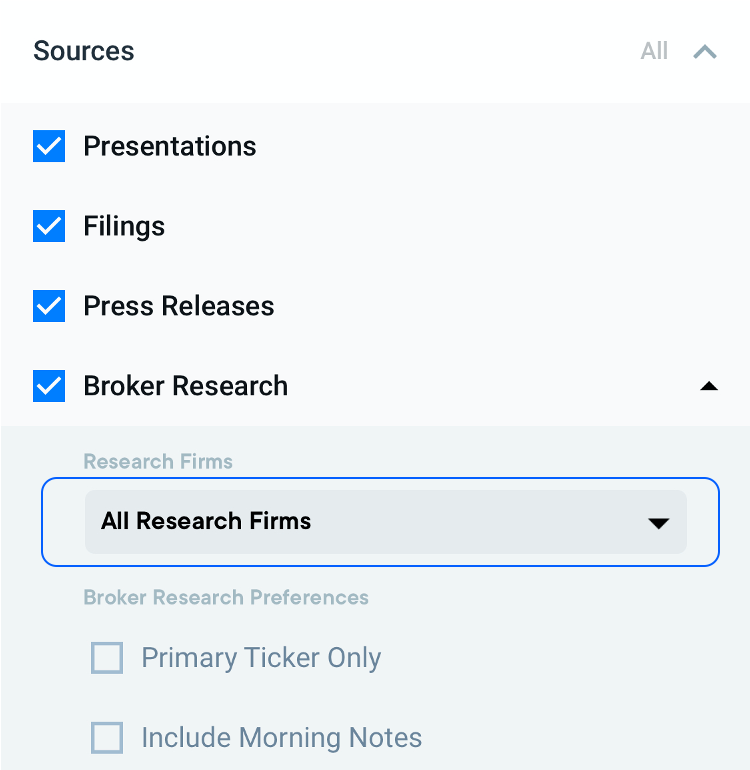The width and height of the screenshot is (750, 770).
Task: Collapse the Sources panel with chevron
Action: pos(705,51)
